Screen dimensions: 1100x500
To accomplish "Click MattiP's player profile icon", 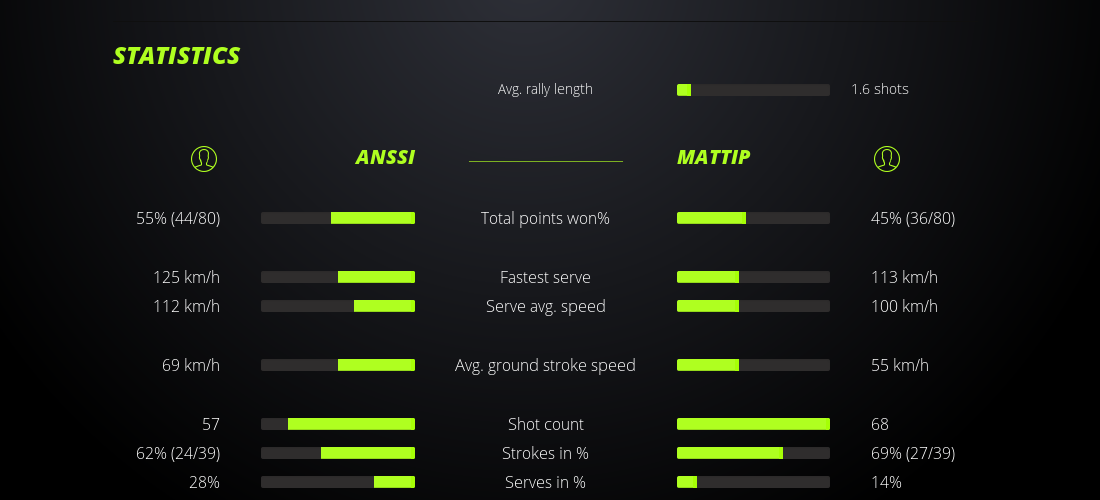I will pos(887,158).
